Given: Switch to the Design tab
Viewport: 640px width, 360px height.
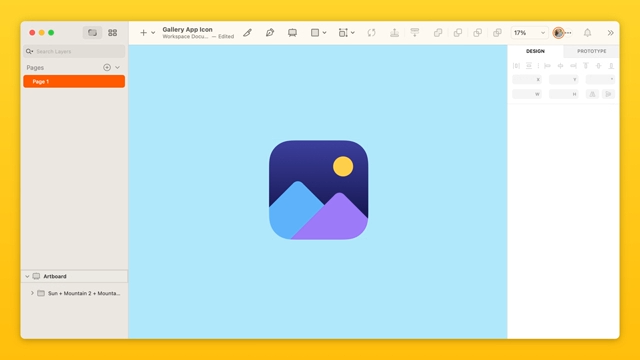Looking at the screenshot, I should coord(535,51).
